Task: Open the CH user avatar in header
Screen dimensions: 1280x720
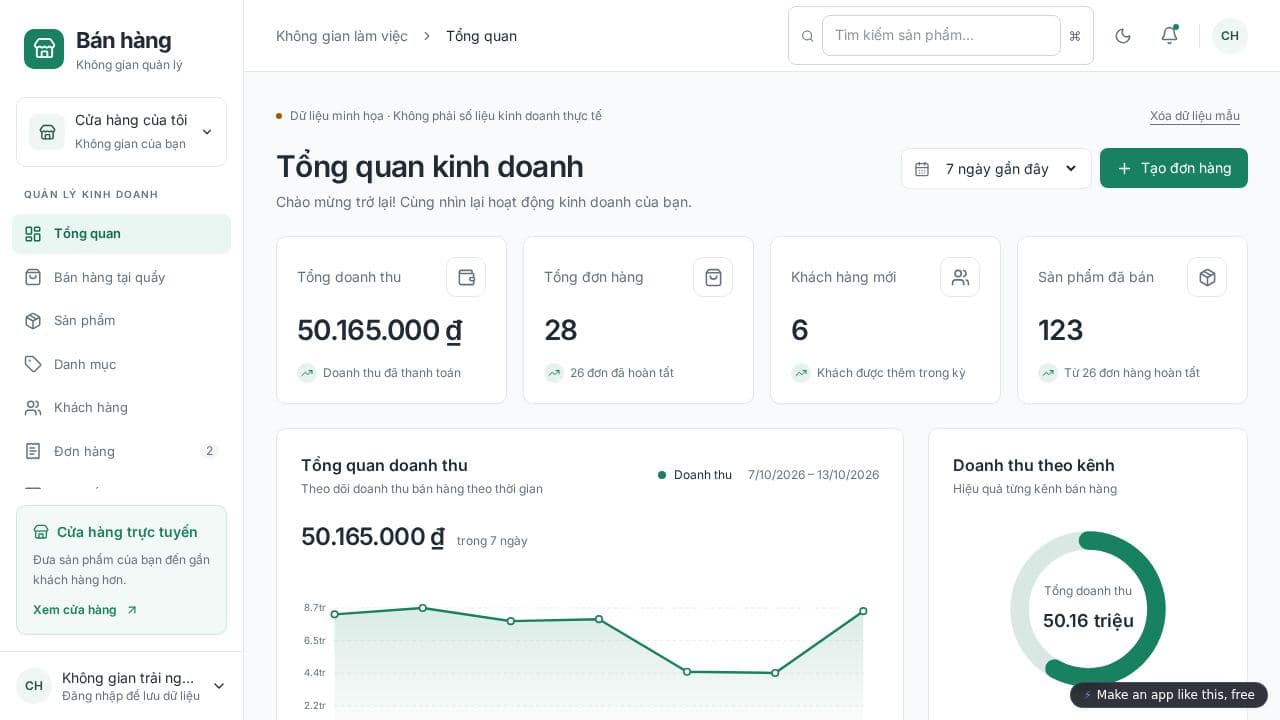Action: pyautogui.click(x=1230, y=36)
